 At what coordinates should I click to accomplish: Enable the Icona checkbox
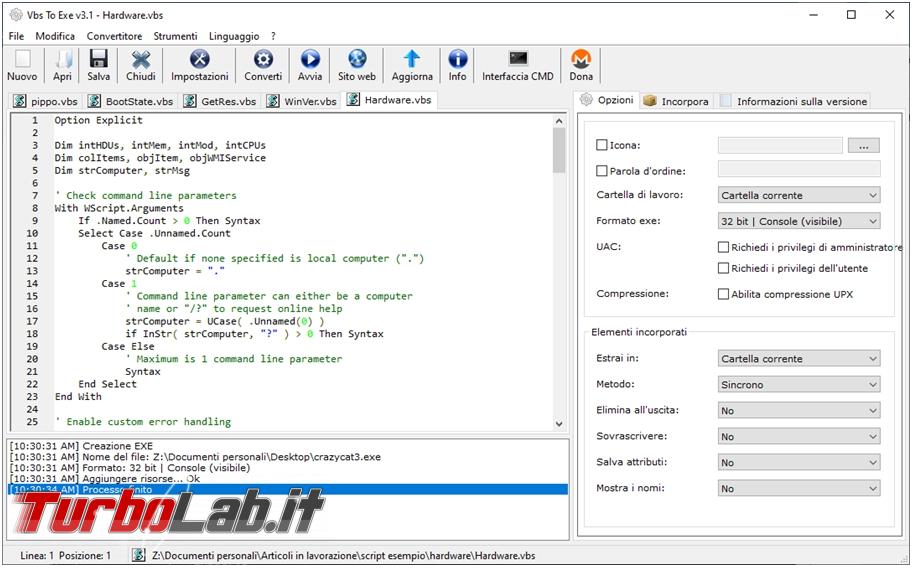(602, 145)
